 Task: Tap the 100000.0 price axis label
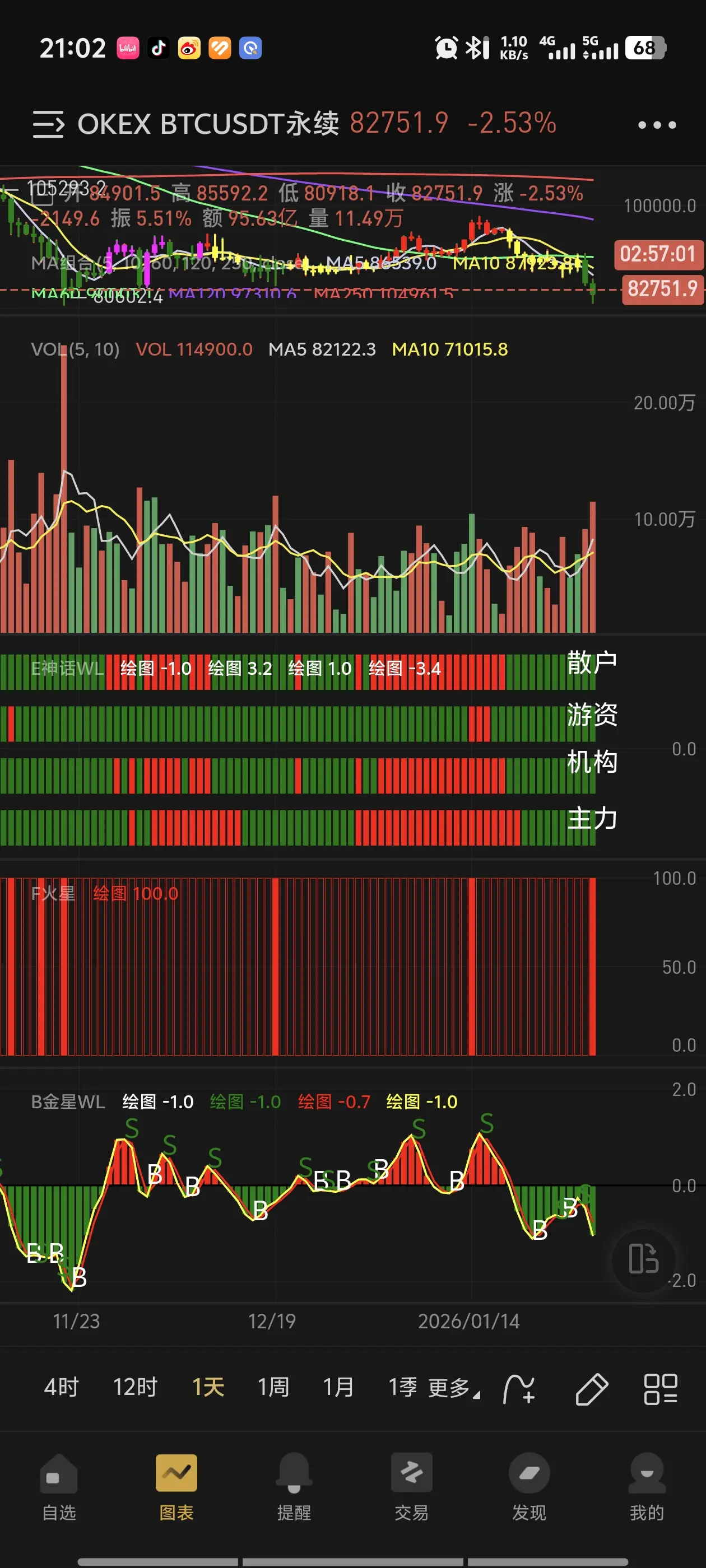659,206
